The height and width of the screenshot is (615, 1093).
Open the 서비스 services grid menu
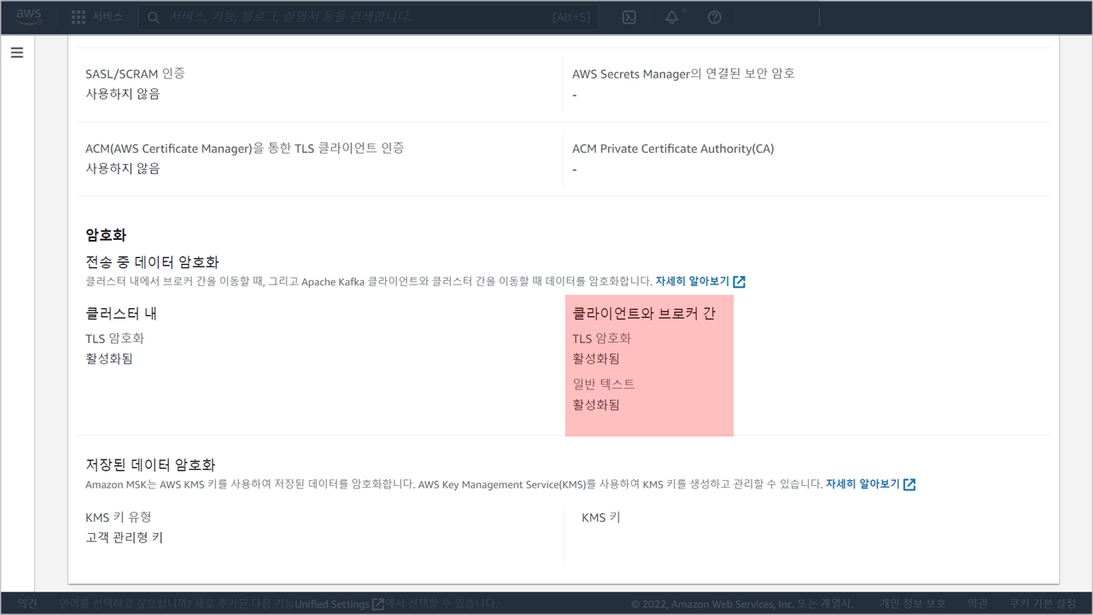(x=97, y=17)
